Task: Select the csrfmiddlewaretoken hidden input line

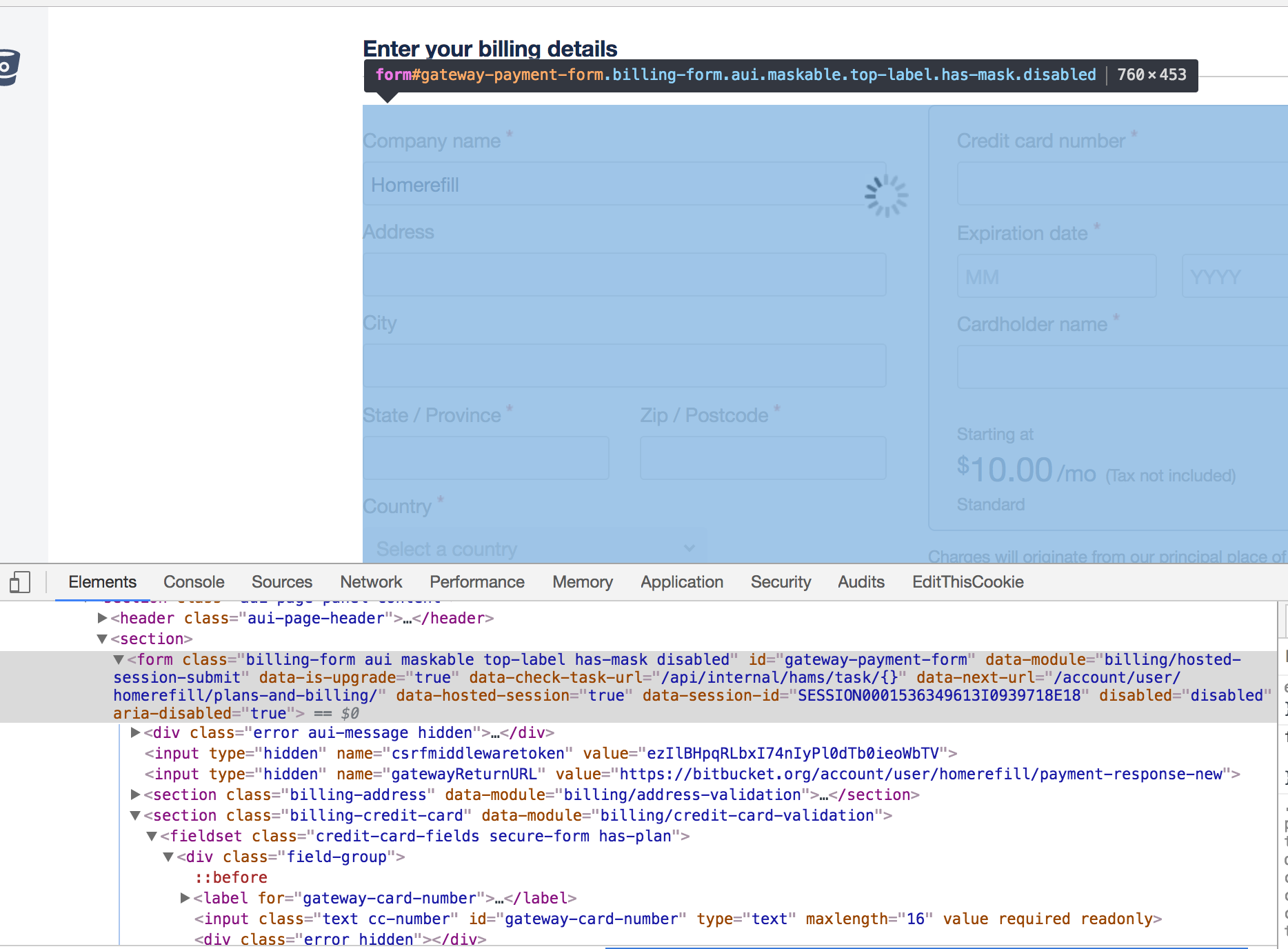Action: [551, 753]
